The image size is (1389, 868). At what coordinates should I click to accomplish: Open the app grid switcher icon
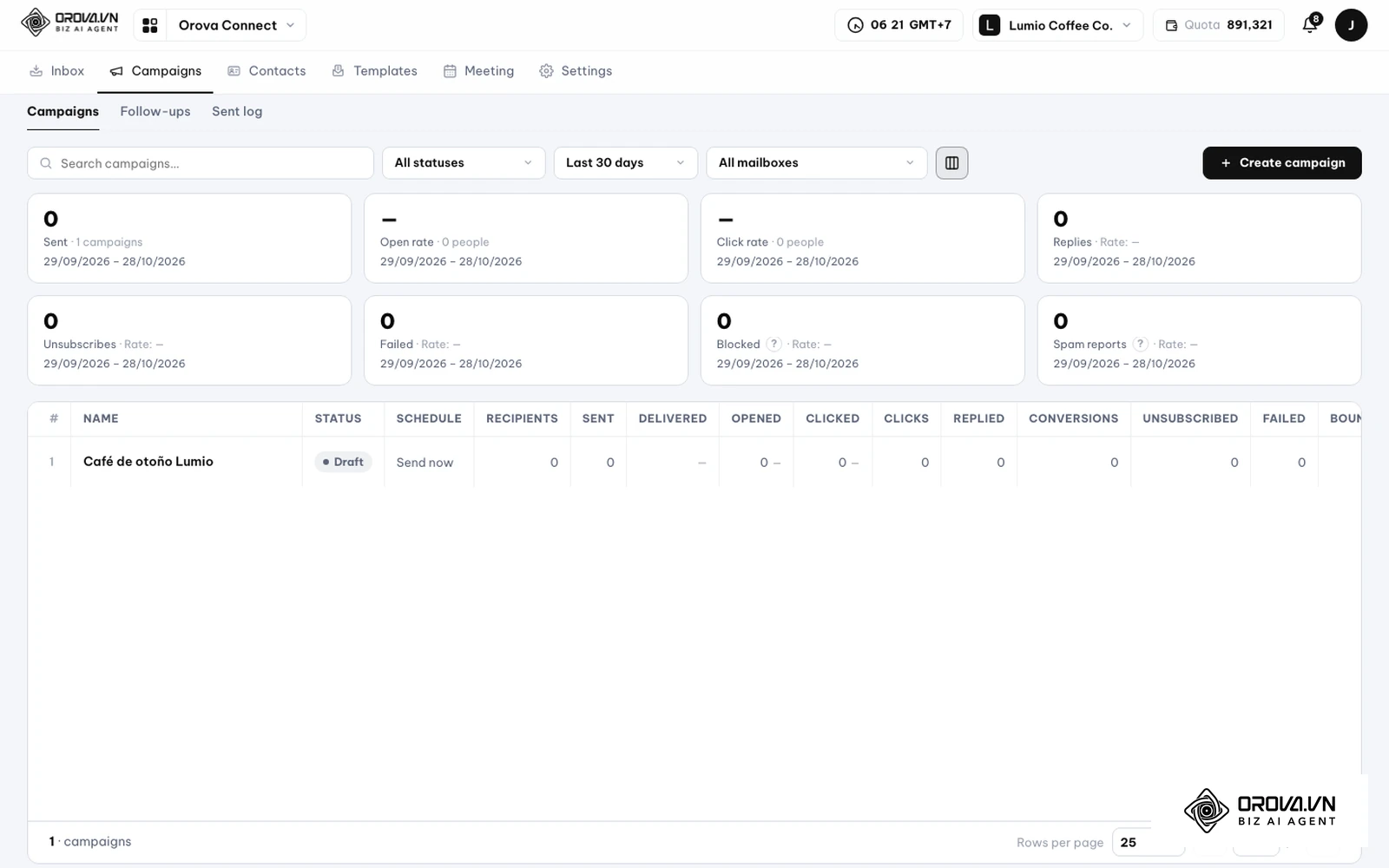[150, 25]
